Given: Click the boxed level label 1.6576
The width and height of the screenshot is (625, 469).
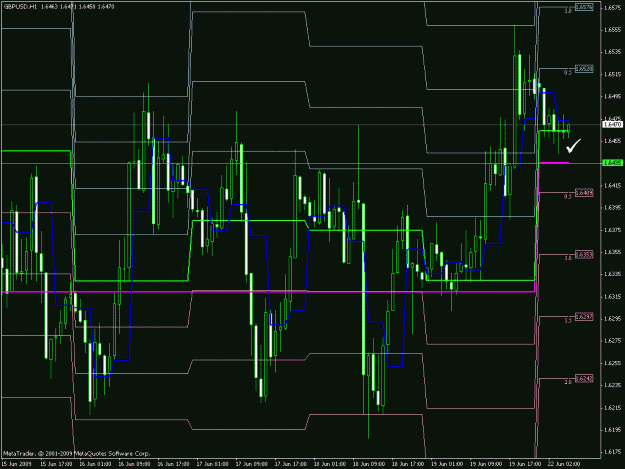Looking at the screenshot, I should tap(584, 7).
